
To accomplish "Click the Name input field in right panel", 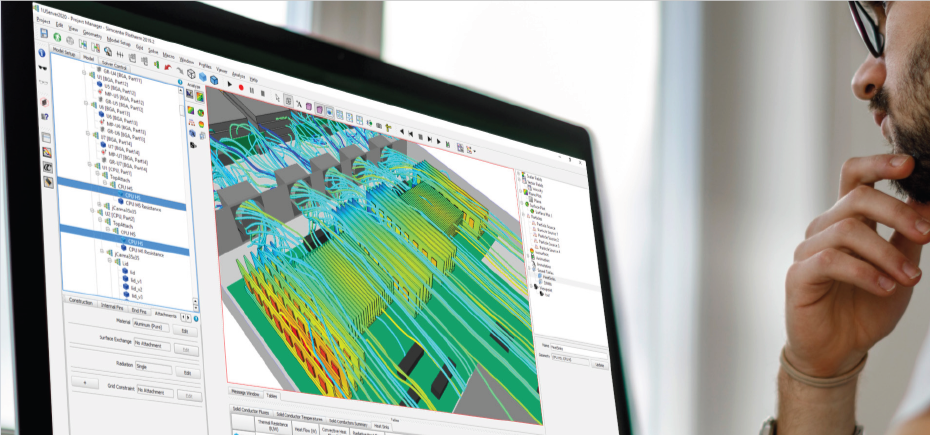I will 579,346.
